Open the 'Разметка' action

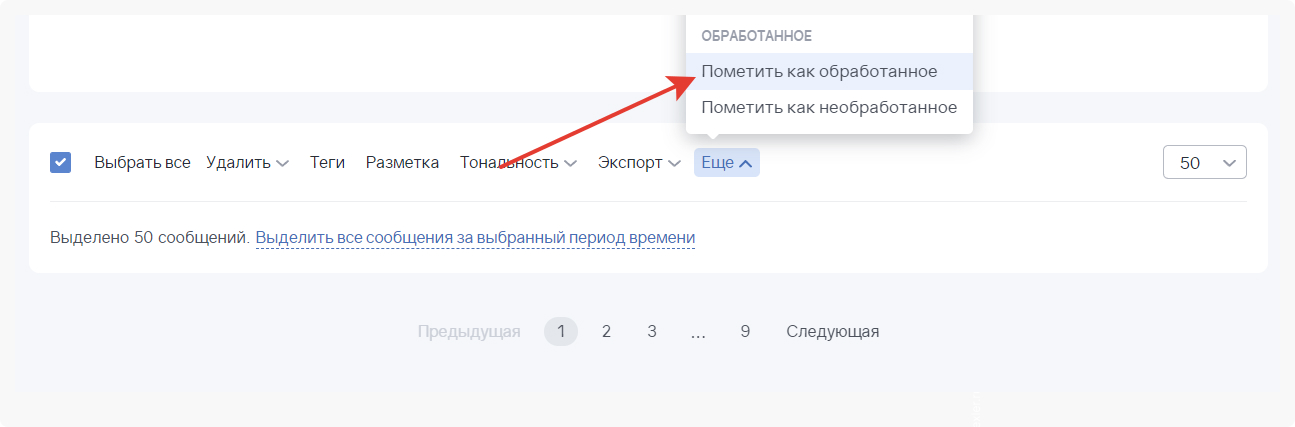[x=402, y=163]
